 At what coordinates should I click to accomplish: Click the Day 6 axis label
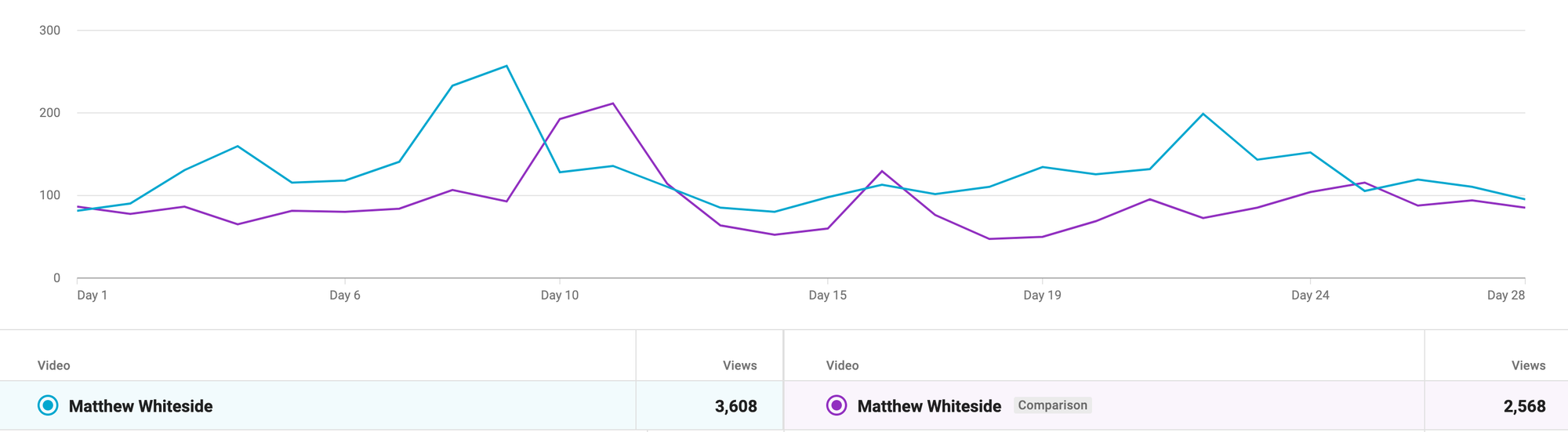point(345,295)
